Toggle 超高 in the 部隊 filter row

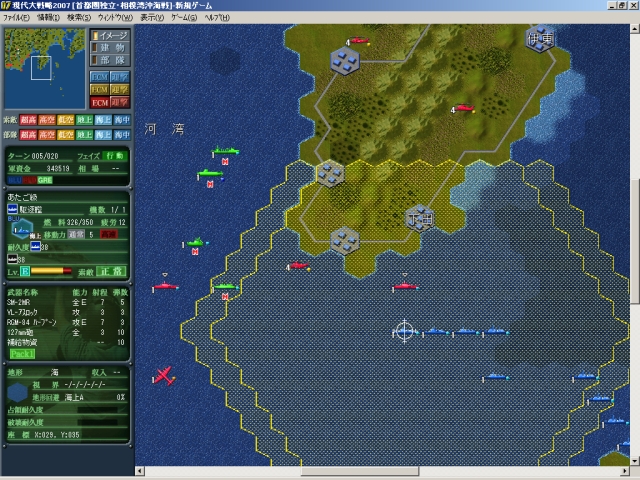click(28, 134)
